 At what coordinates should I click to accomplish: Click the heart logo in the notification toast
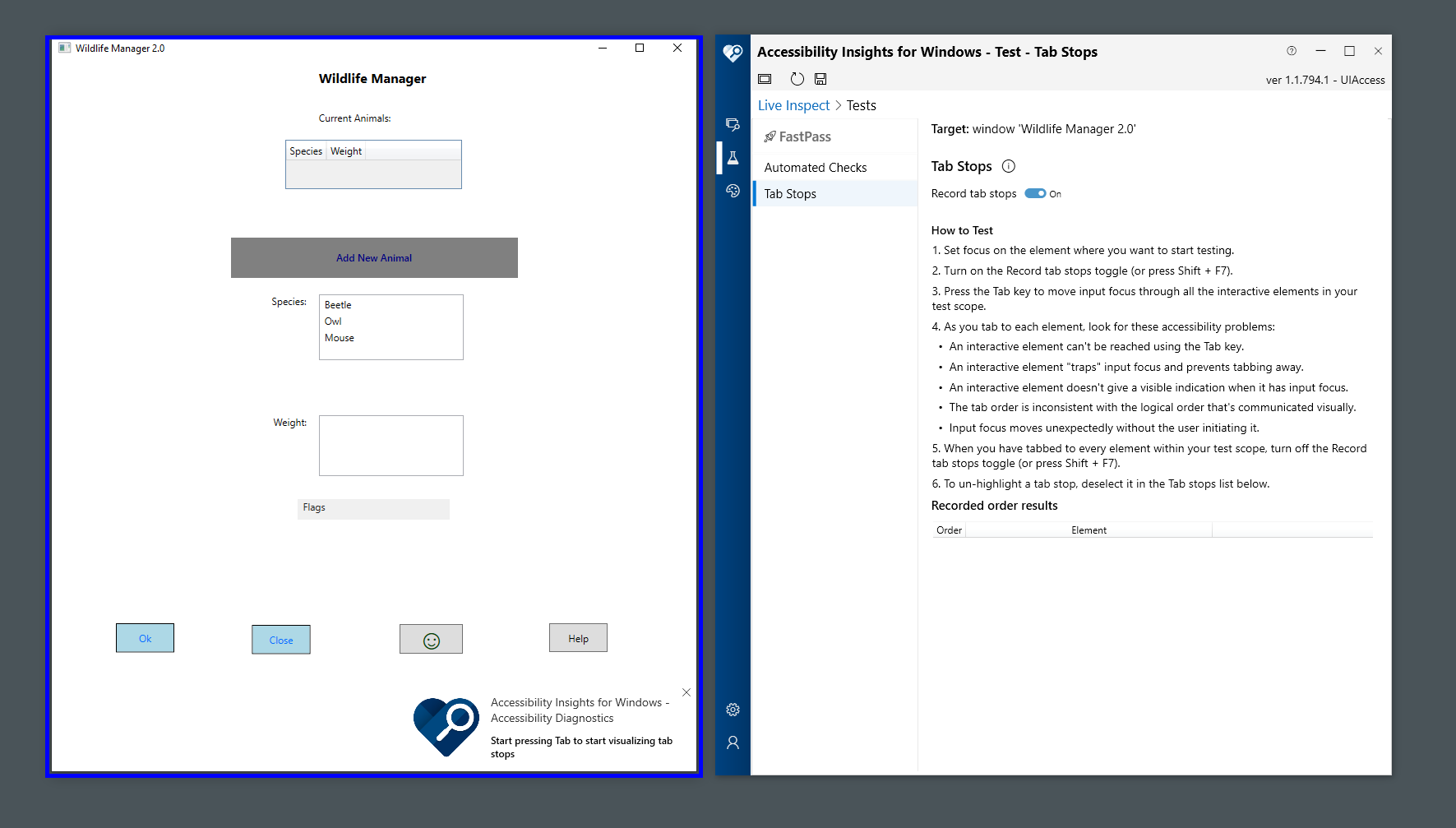[x=446, y=727]
